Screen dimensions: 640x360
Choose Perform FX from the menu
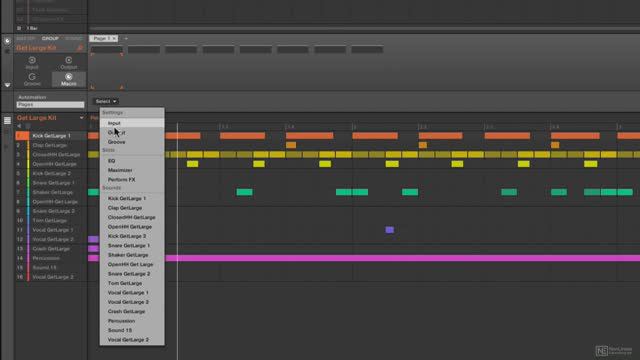(132, 180)
